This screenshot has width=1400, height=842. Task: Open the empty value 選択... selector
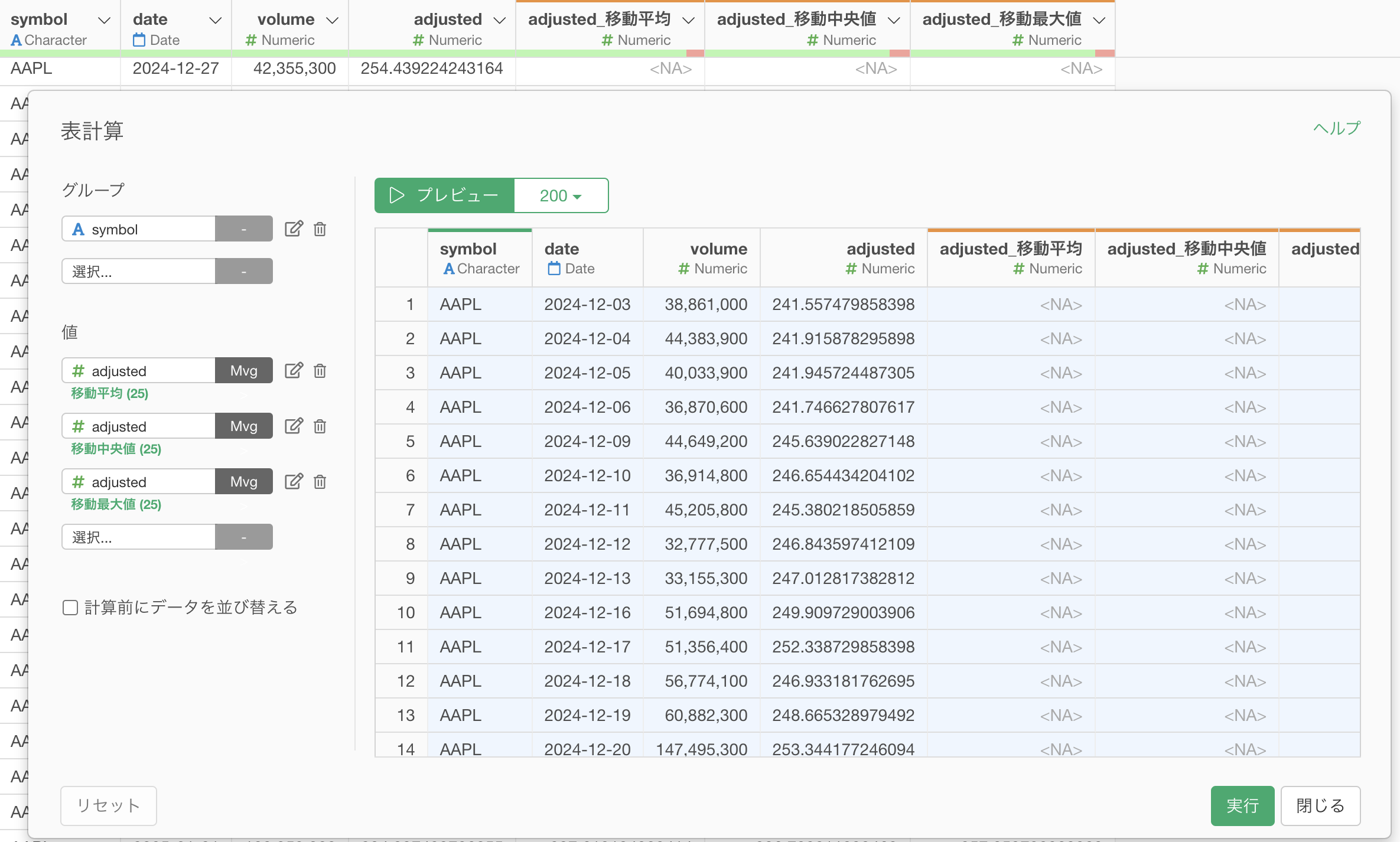click(139, 537)
